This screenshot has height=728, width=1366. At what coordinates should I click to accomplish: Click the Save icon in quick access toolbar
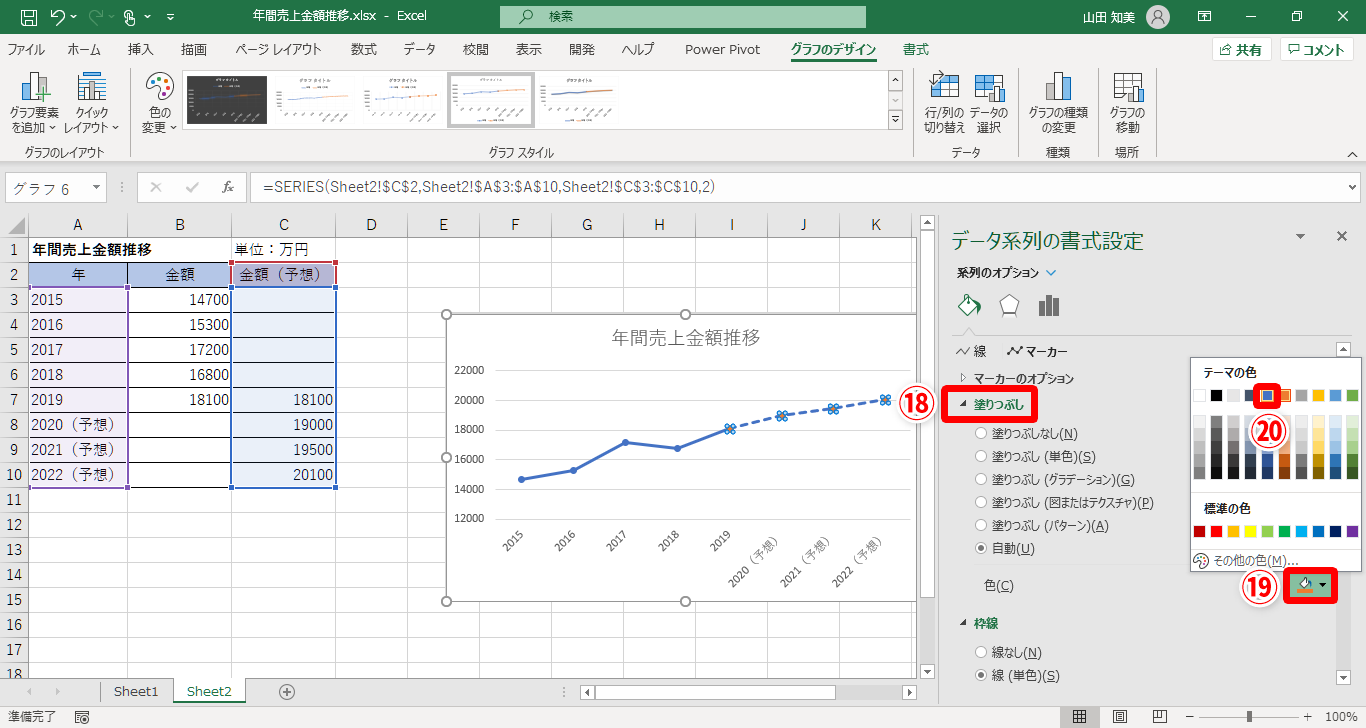29,17
